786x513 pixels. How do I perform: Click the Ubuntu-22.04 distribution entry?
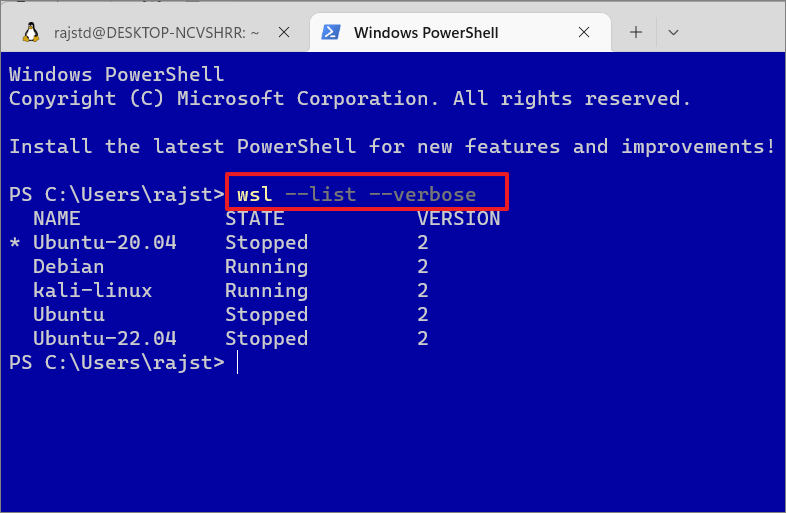[x=105, y=338]
